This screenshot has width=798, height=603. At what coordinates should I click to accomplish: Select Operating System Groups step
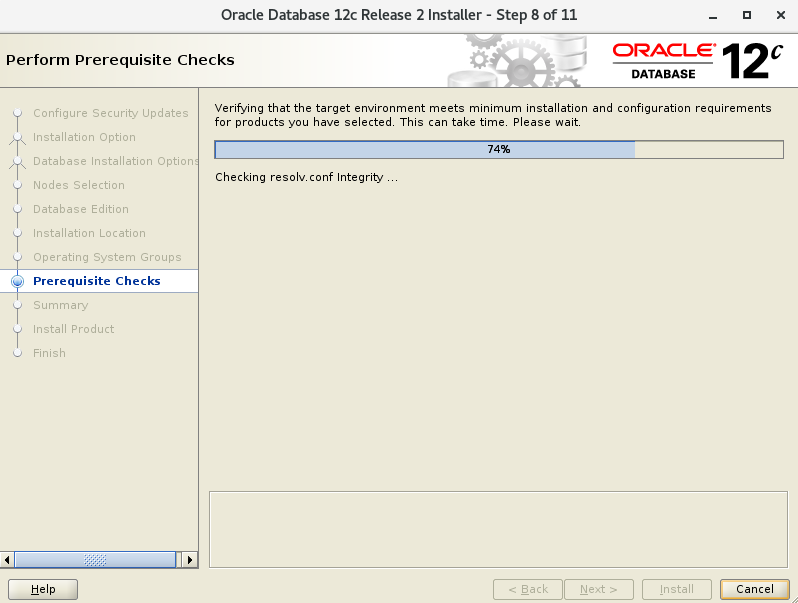point(107,257)
